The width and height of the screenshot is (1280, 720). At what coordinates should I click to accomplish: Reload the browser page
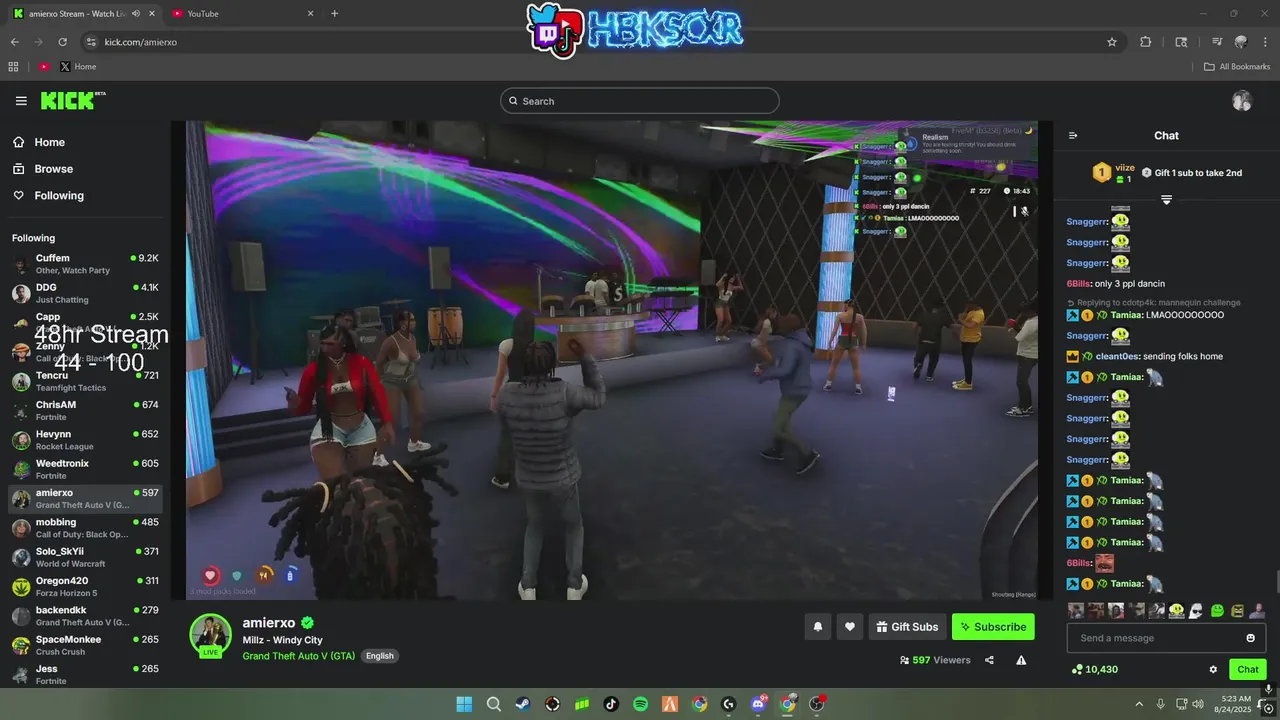62,42
